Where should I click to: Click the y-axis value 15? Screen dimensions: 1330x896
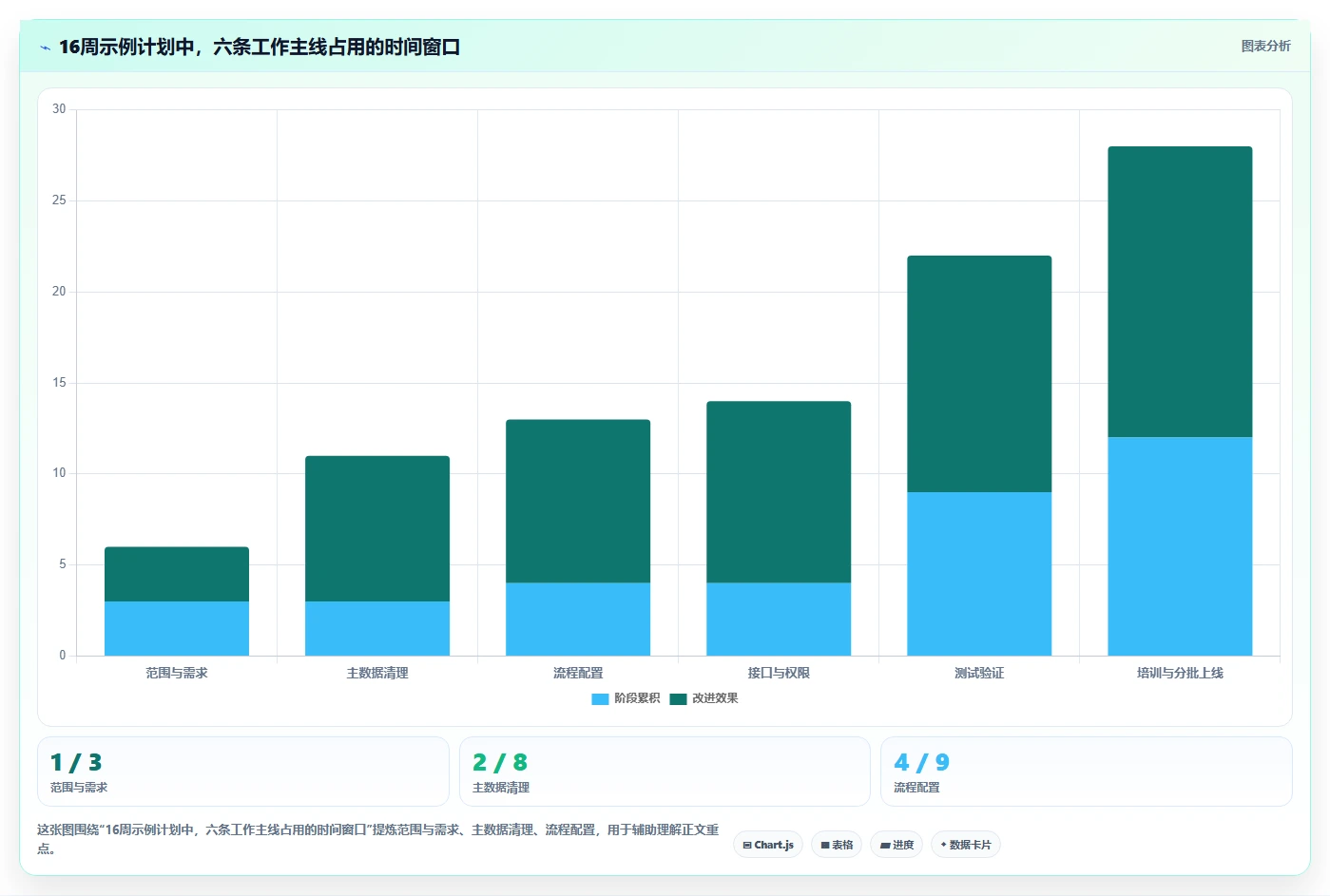[x=59, y=383]
